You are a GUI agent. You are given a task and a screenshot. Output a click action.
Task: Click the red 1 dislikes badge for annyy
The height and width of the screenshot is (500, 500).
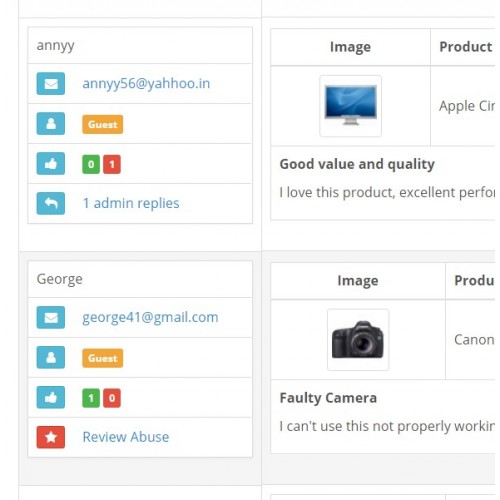tap(112, 164)
